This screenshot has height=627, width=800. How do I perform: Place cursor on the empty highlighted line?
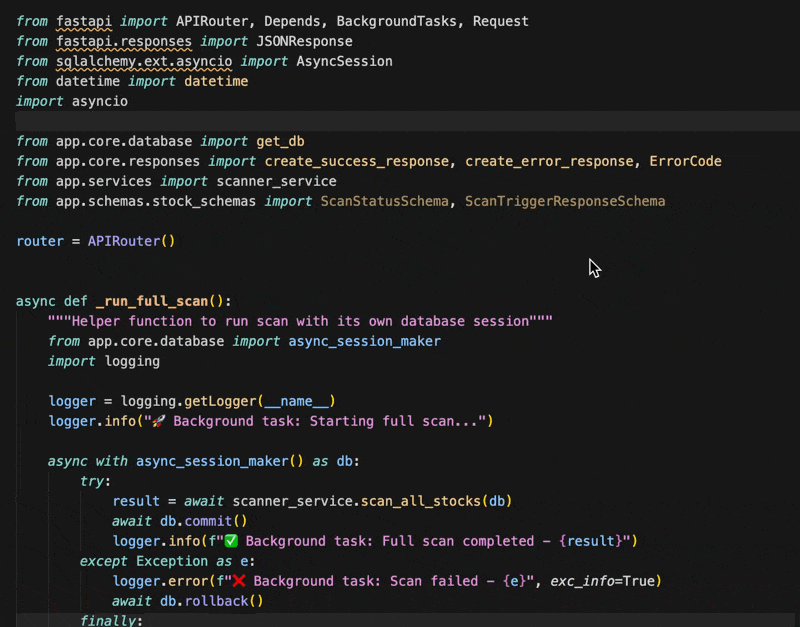[x=400, y=121]
